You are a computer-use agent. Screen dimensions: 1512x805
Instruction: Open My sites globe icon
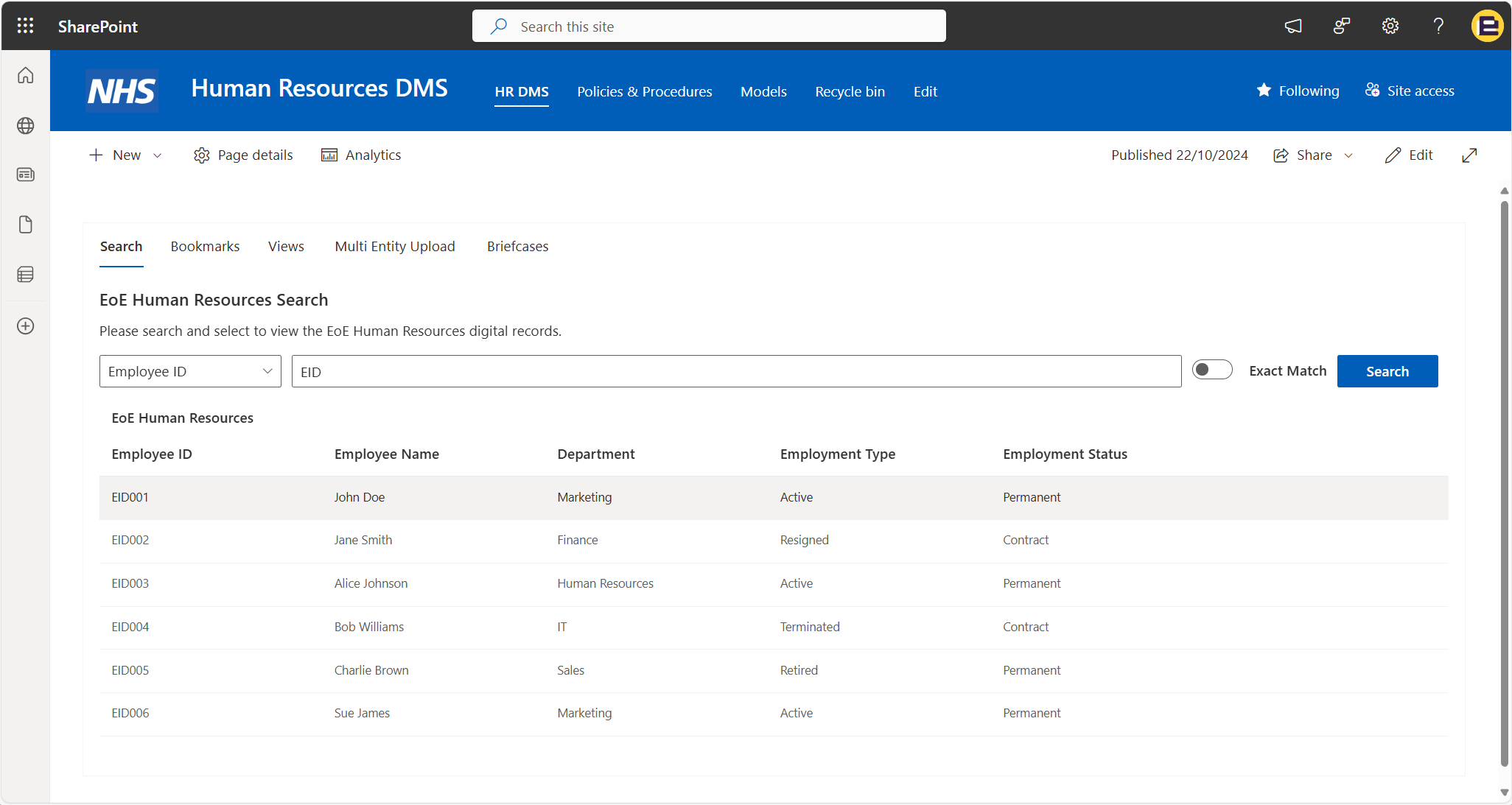tap(25, 126)
